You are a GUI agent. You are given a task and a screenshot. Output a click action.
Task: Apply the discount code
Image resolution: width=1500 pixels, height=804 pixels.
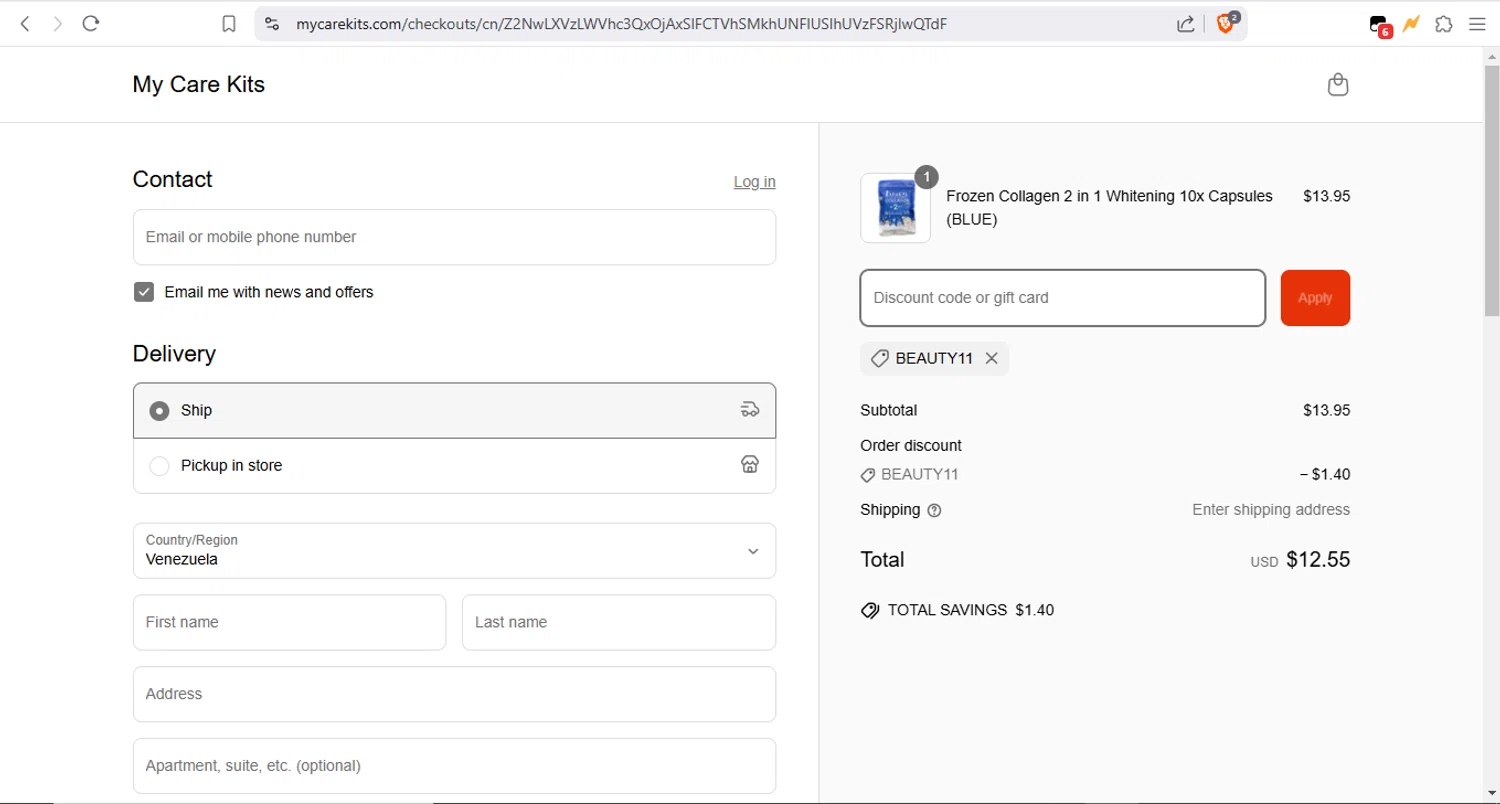click(x=1315, y=297)
